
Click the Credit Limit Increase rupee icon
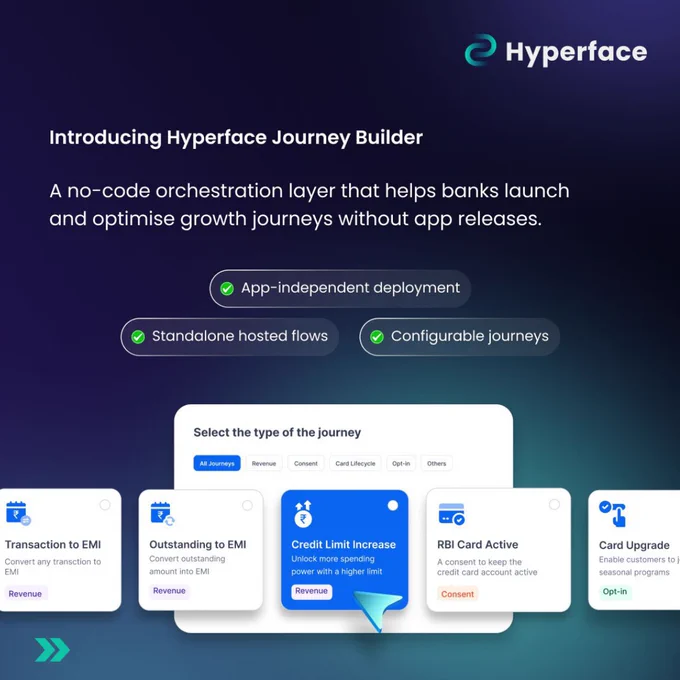pyautogui.click(x=303, y=514)
